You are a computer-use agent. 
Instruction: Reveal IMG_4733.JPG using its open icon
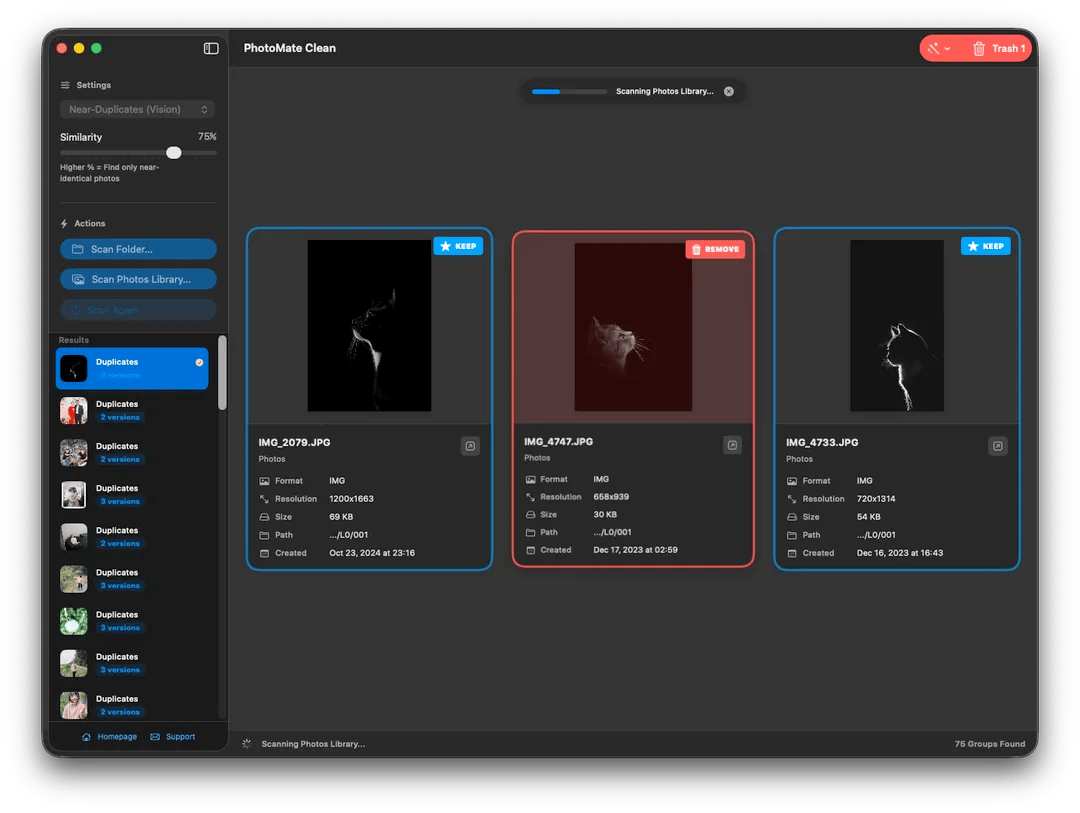[x=997, y=446]
